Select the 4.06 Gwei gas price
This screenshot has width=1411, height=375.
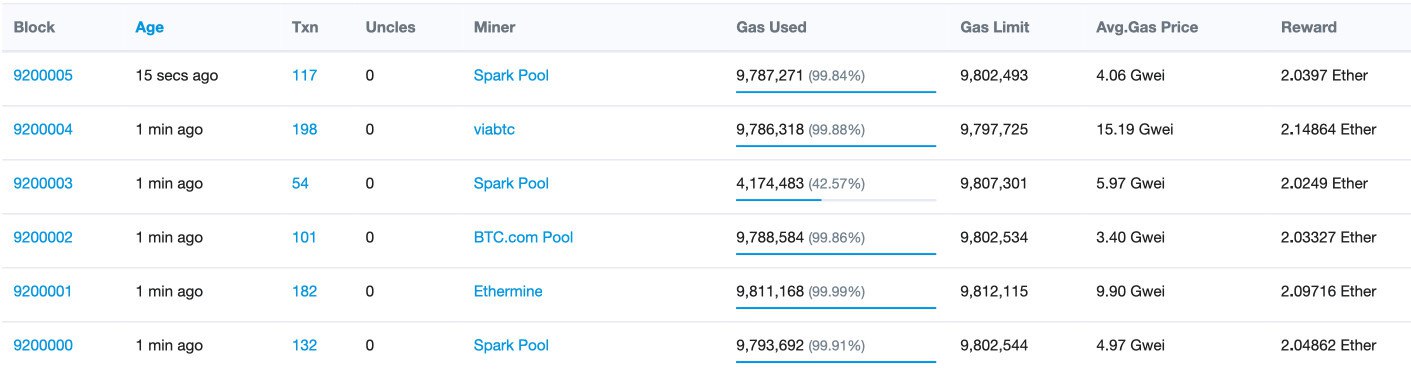click(x=1130, y=75)
